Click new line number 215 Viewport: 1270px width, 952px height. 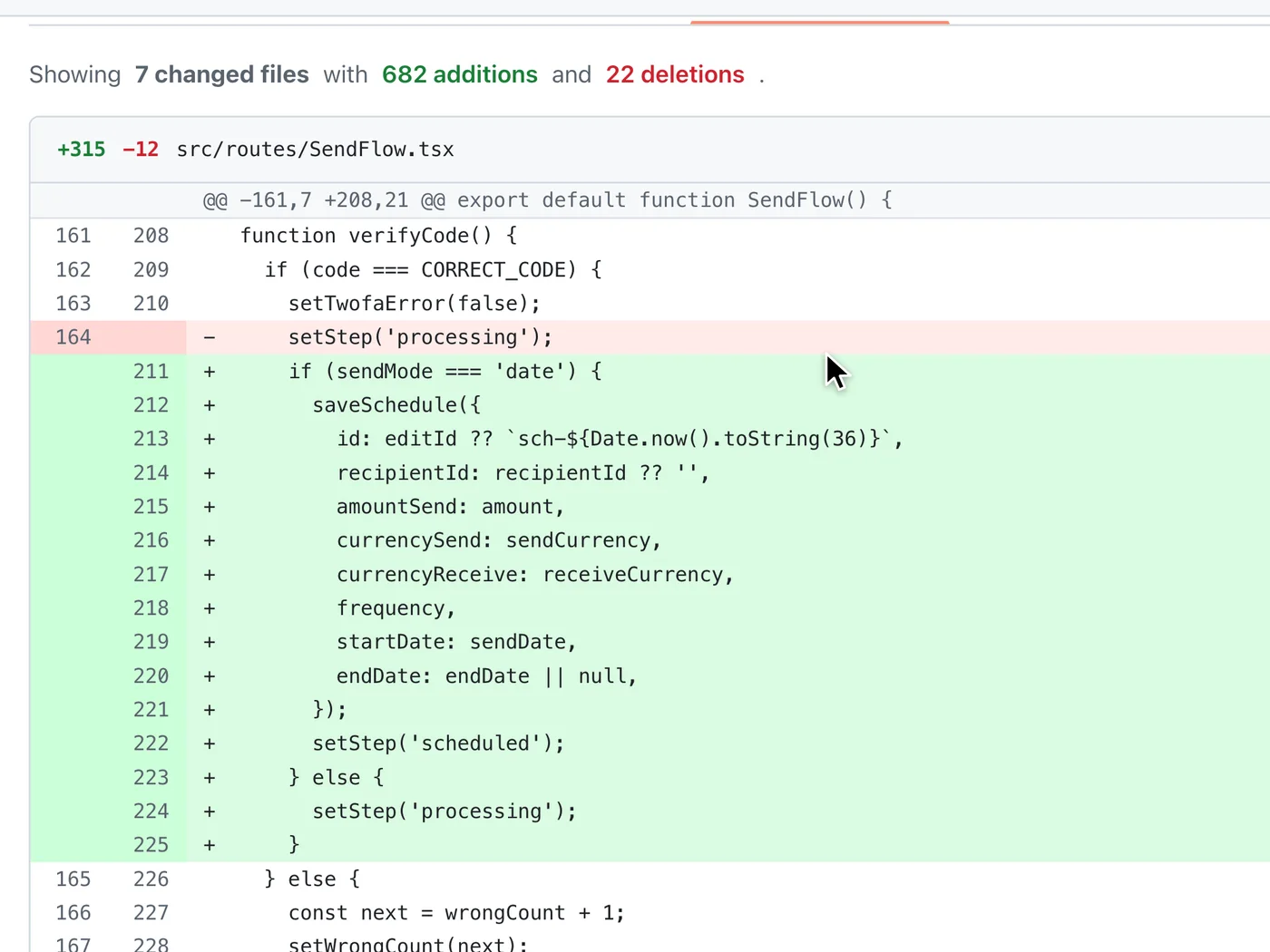coord(151,507)
